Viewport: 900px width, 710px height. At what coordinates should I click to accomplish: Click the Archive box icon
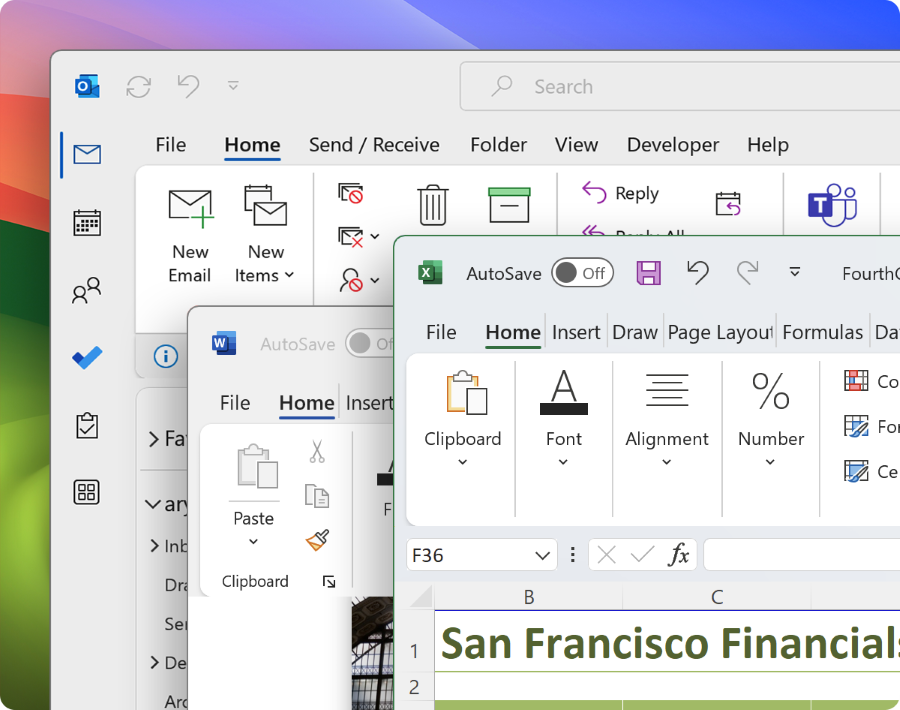509,204
